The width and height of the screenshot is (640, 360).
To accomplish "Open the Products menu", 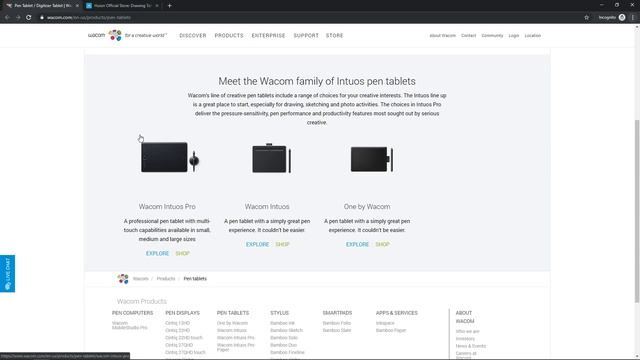I will (229, 36).
